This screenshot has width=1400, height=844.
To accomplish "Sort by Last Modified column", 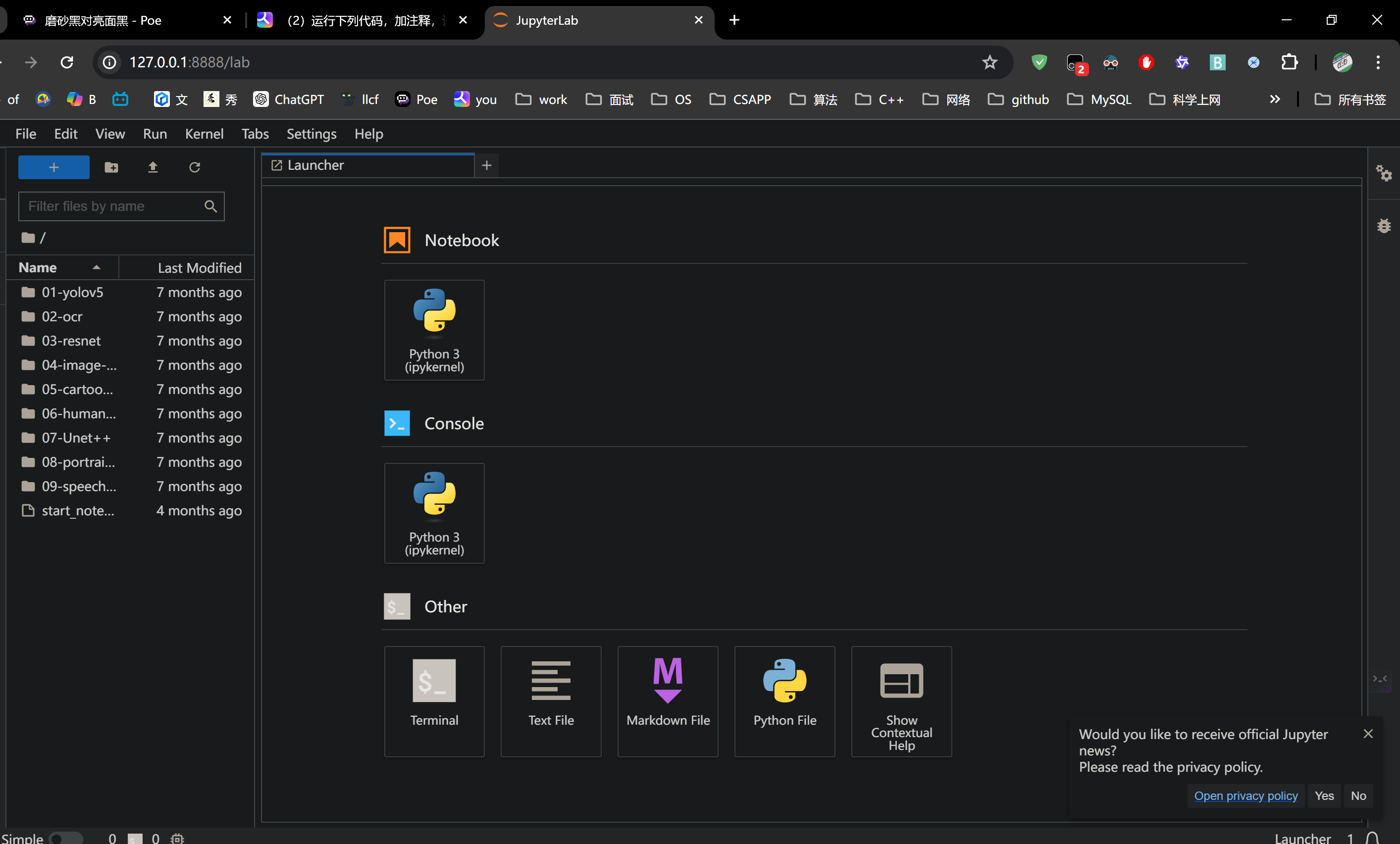I will click(186, 267).
